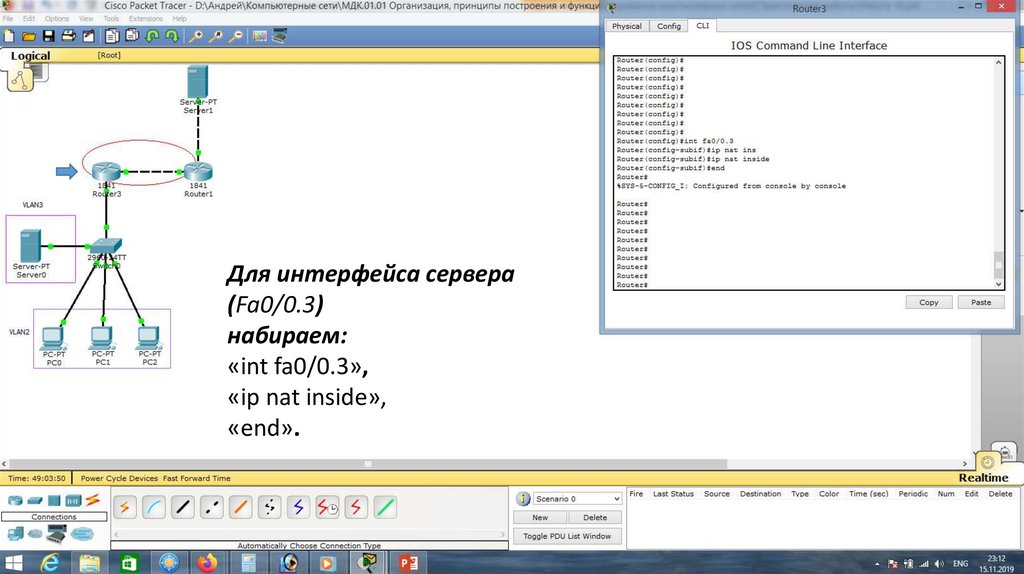Select the CLI tab in Router3
Viewport: 1024px width, 574px height.
pos(703,25)
